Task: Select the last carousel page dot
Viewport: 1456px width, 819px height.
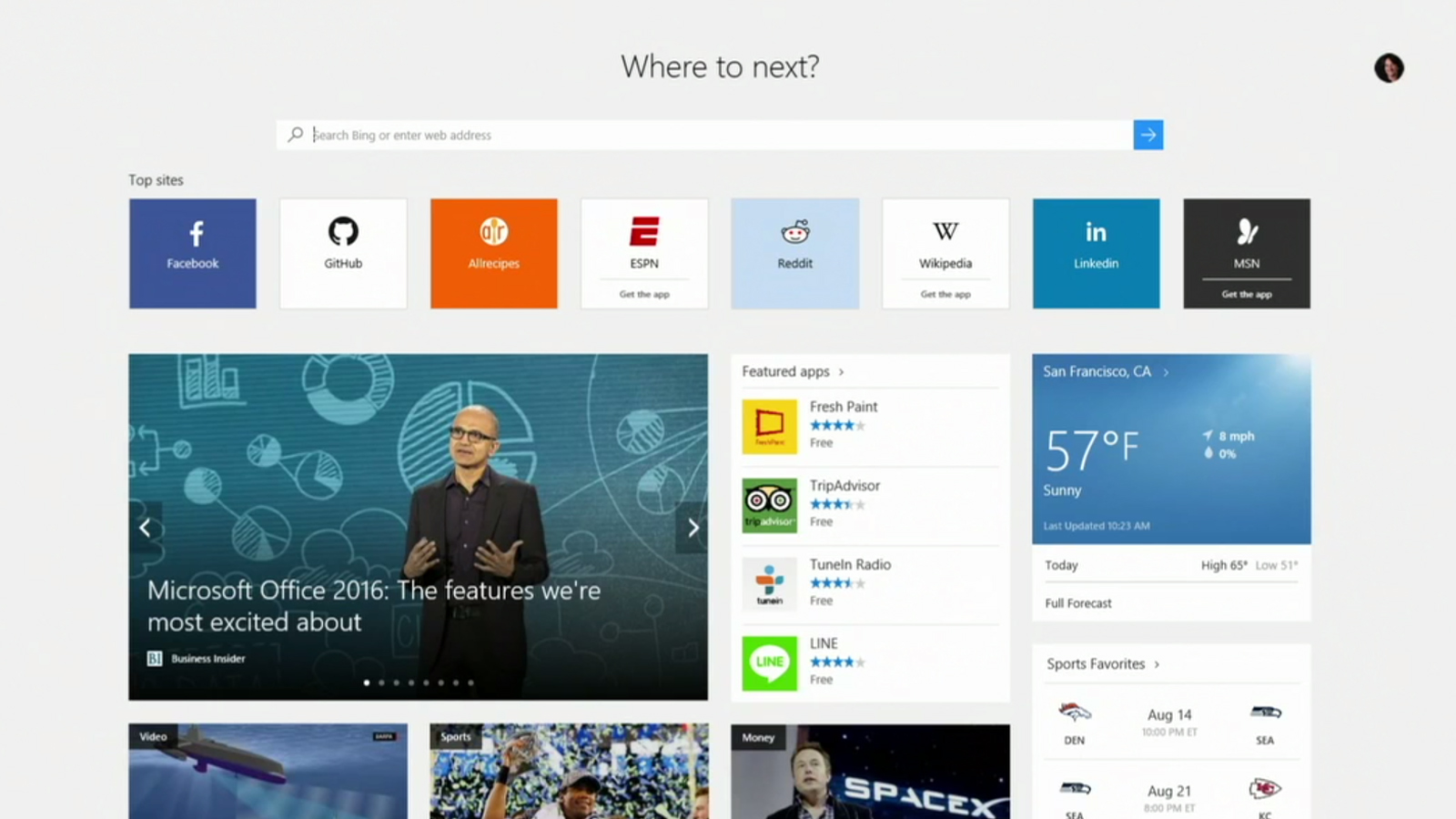Action: [x=470, y=682]
